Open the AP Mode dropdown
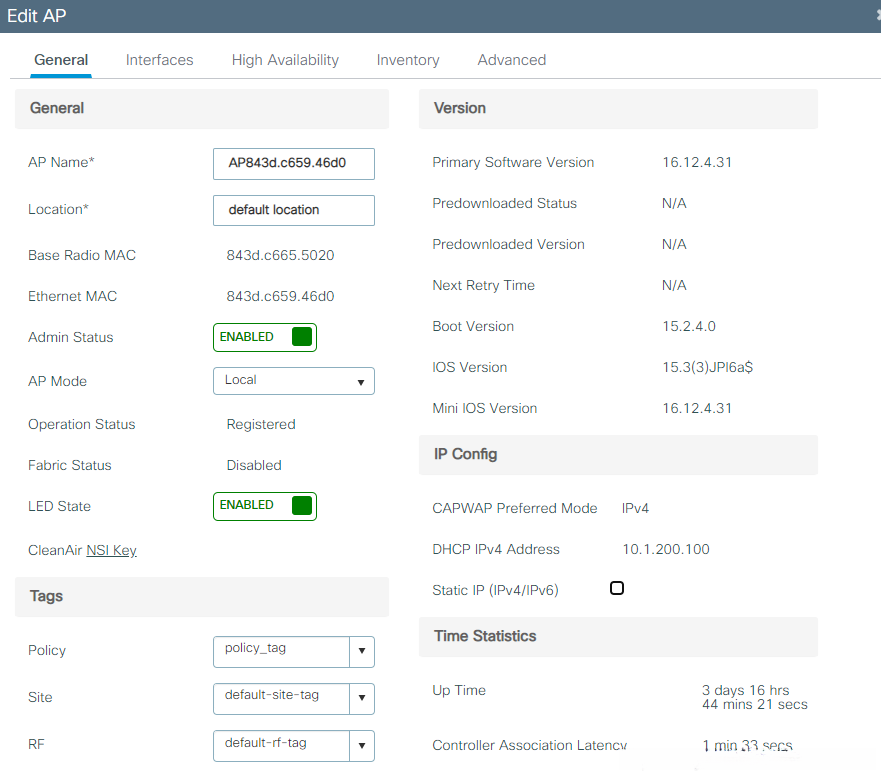The image size is (881, 780). tap(293, 381)
